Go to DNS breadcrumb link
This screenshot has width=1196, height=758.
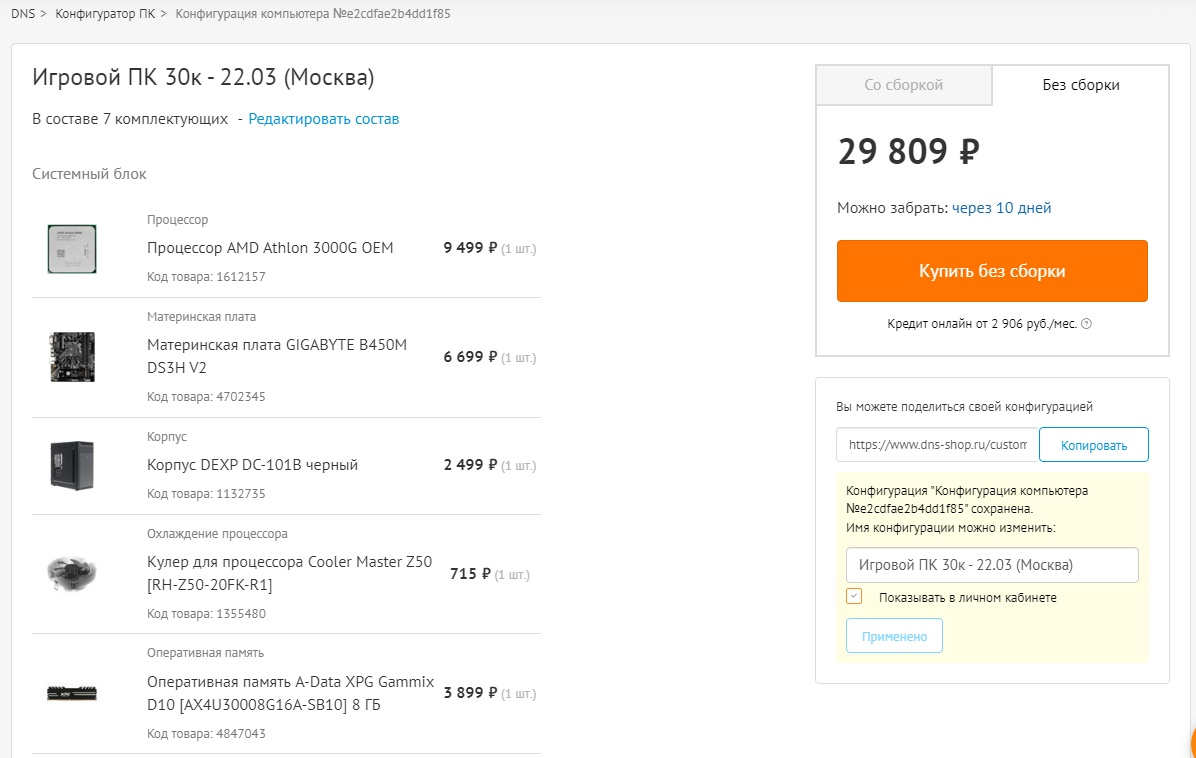pos(23,14)
